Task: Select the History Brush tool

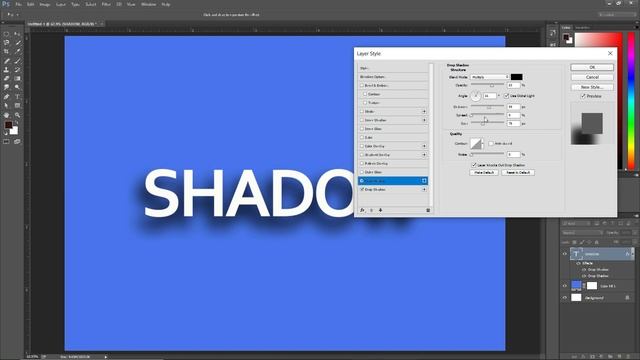Action: [17, 70]
